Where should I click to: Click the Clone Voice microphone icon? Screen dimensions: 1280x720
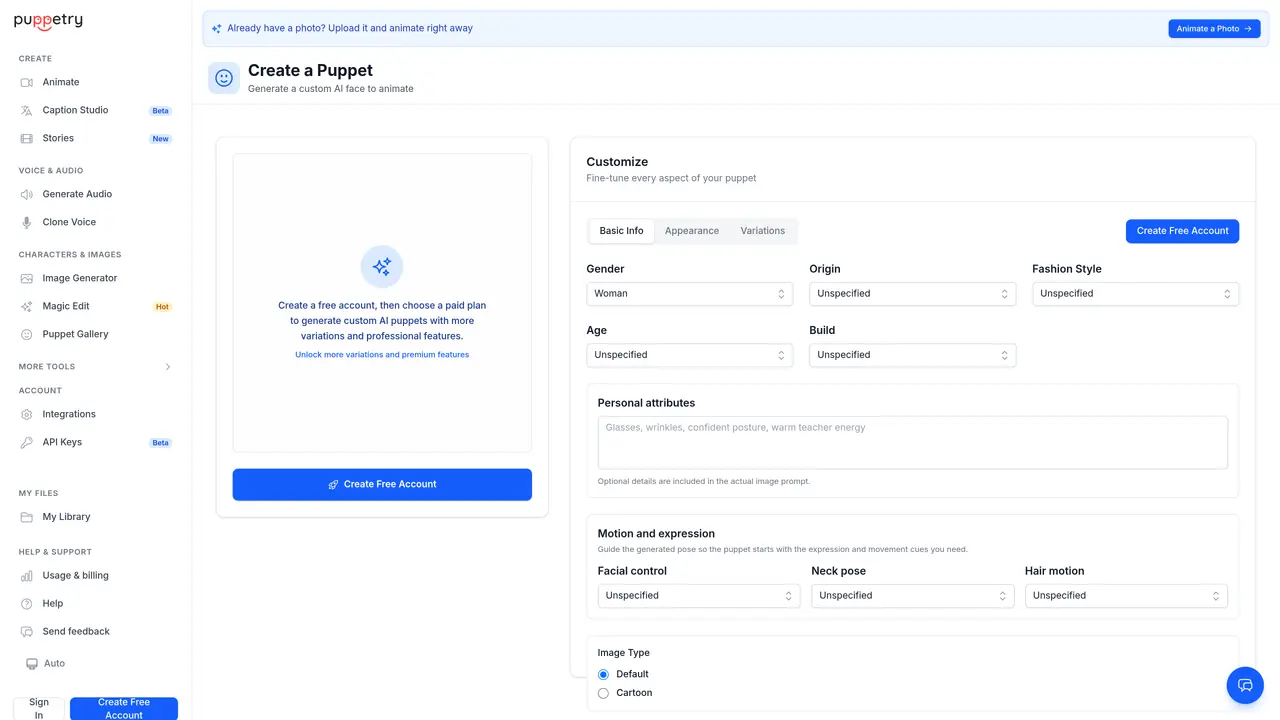point(27,222)
